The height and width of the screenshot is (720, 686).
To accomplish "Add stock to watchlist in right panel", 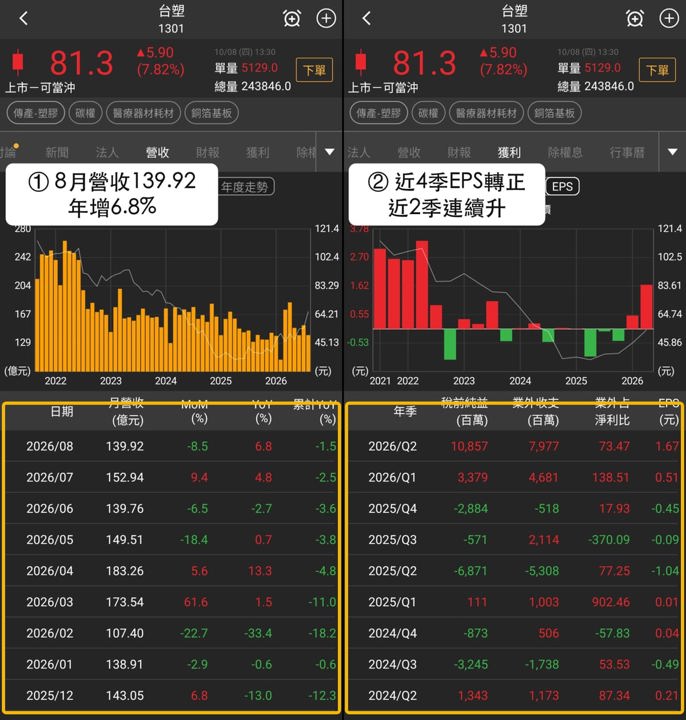I will [669, 18].
